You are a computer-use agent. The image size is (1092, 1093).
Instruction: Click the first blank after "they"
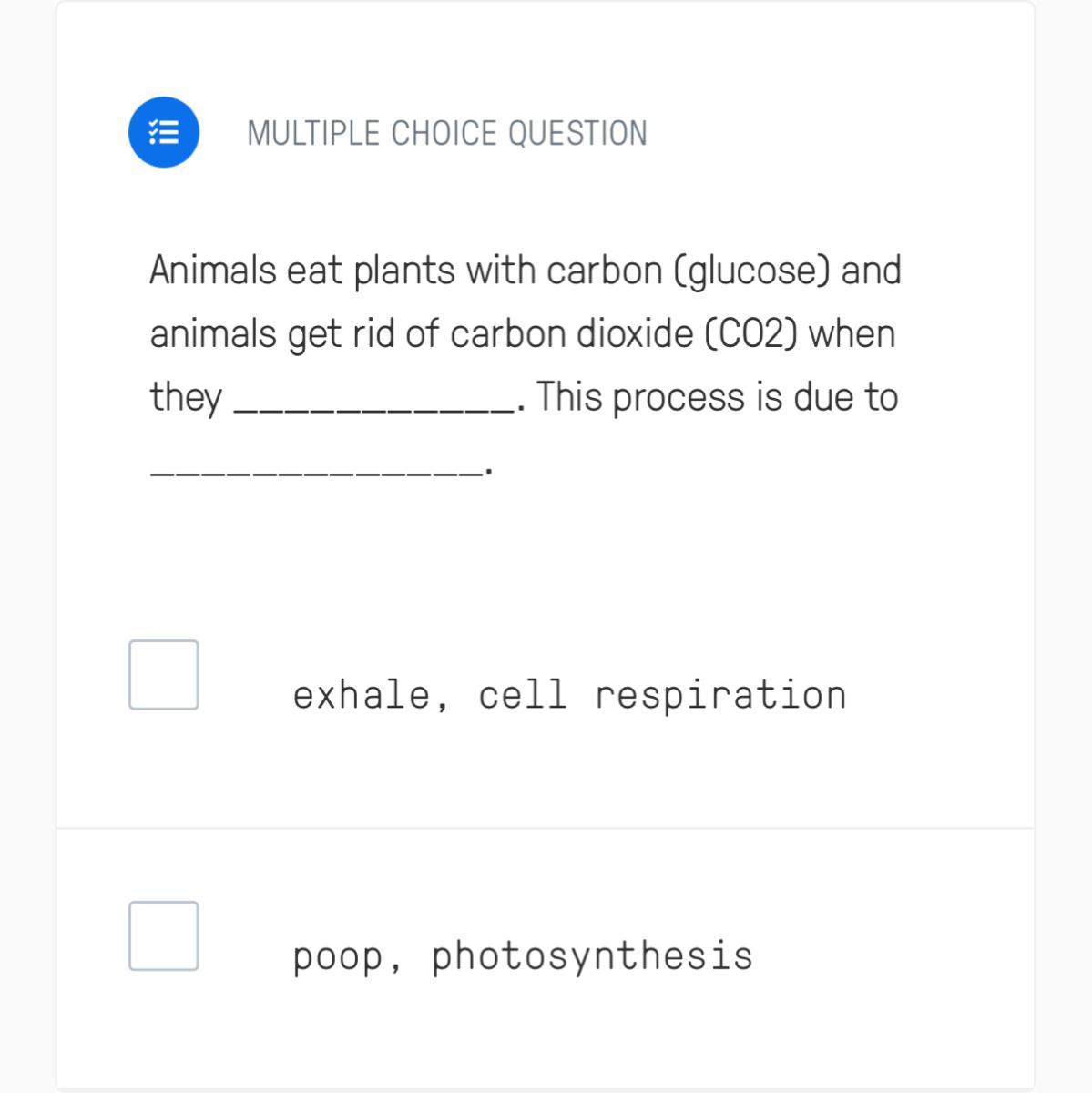click(373, 407)
